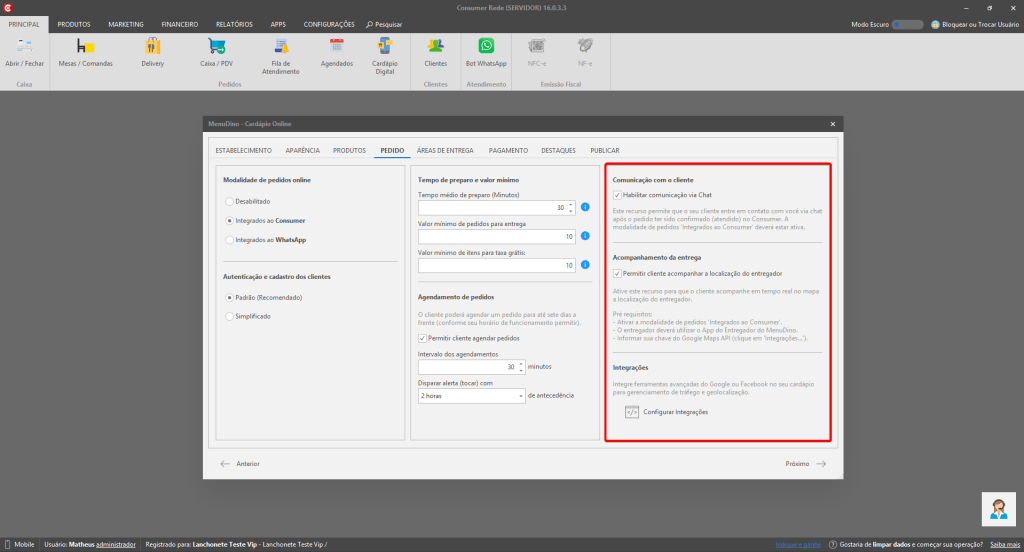Image resolution: width=1024 pixels, height=552 pixels.
Task: Toggle Habilitar comunicação via Chat
Action: [617, 195]
